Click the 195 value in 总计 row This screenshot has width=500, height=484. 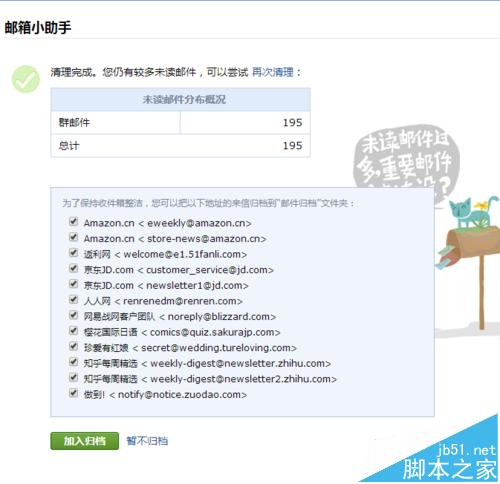[292, 146]
